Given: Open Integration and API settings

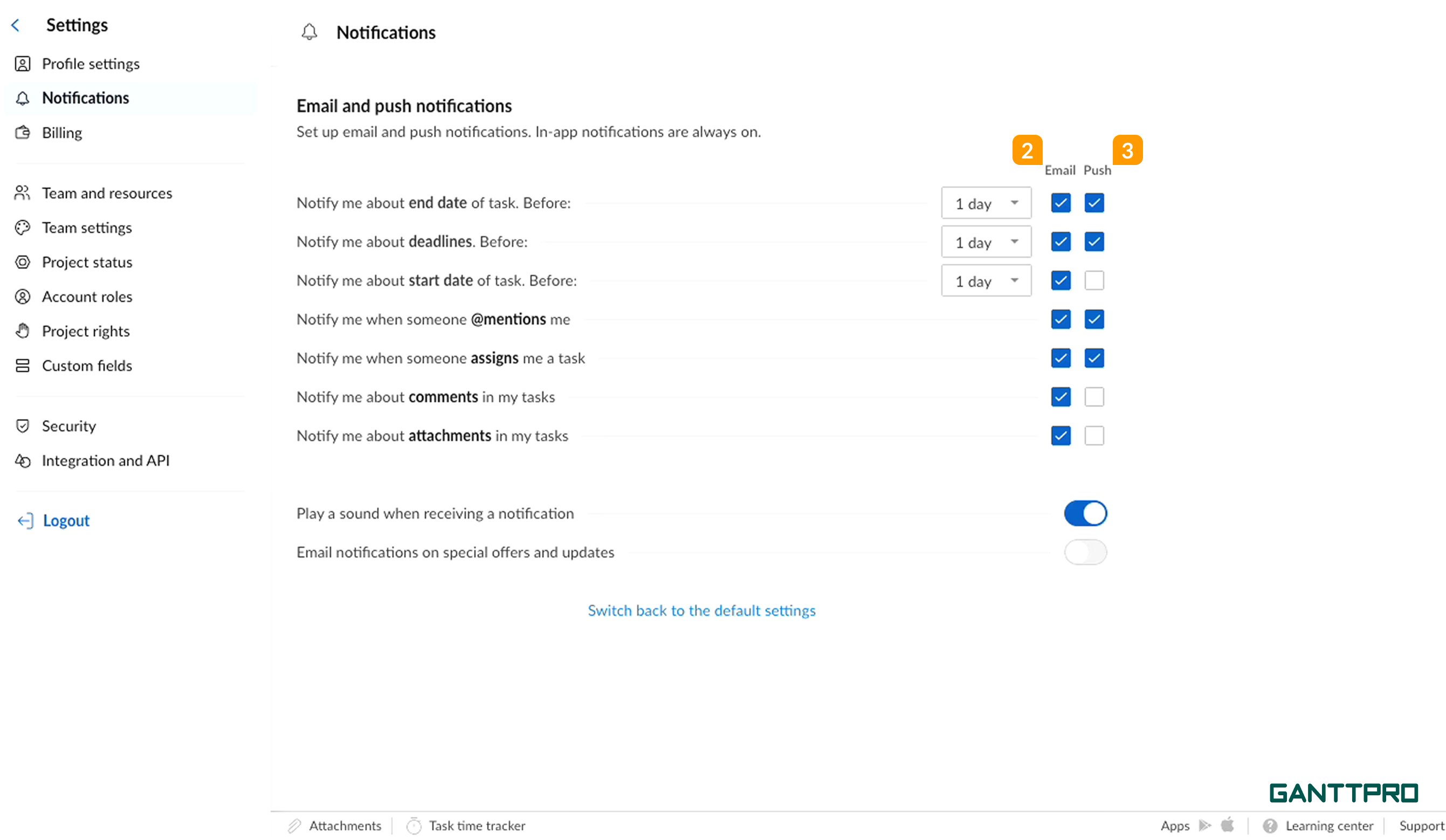Looking at the screenshot, I should point(106,460).
